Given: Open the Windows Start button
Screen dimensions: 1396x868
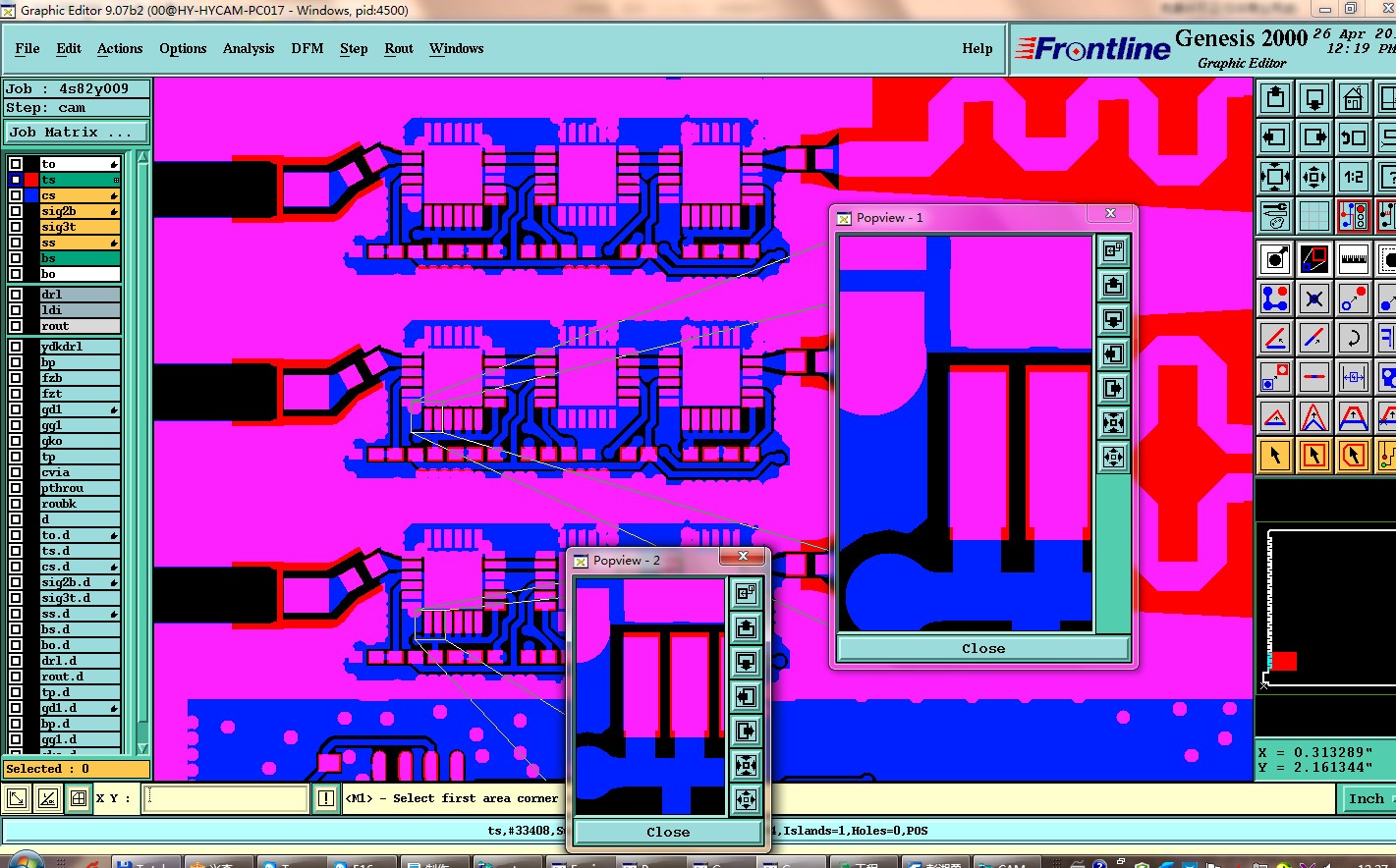Looking at the screenshot, I should (x=27, y=861).
